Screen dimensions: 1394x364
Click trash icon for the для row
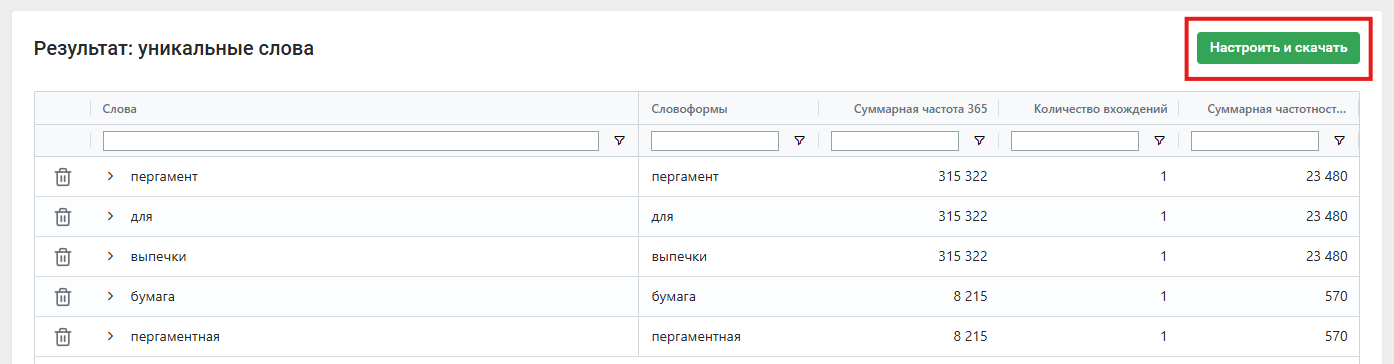[62, 217]
